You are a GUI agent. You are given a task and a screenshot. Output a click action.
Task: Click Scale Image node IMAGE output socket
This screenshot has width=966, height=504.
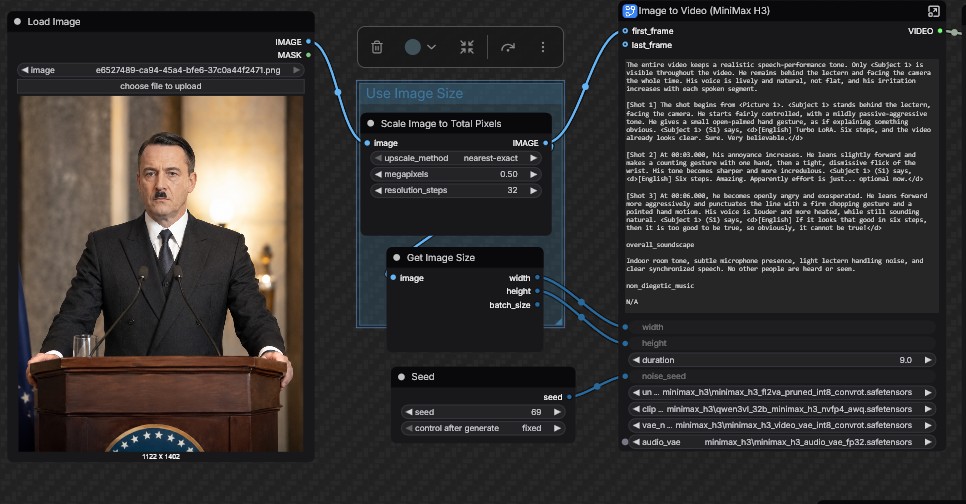(546, 143)
